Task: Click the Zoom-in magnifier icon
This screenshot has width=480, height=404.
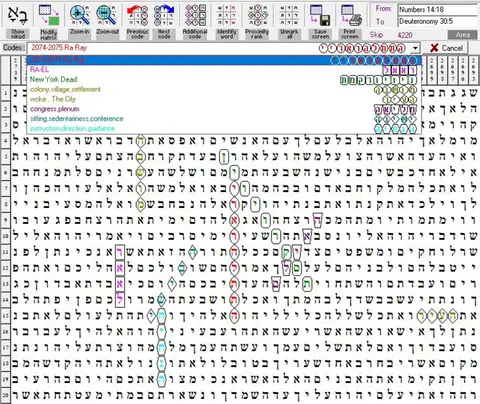Action: click(79, 15)
